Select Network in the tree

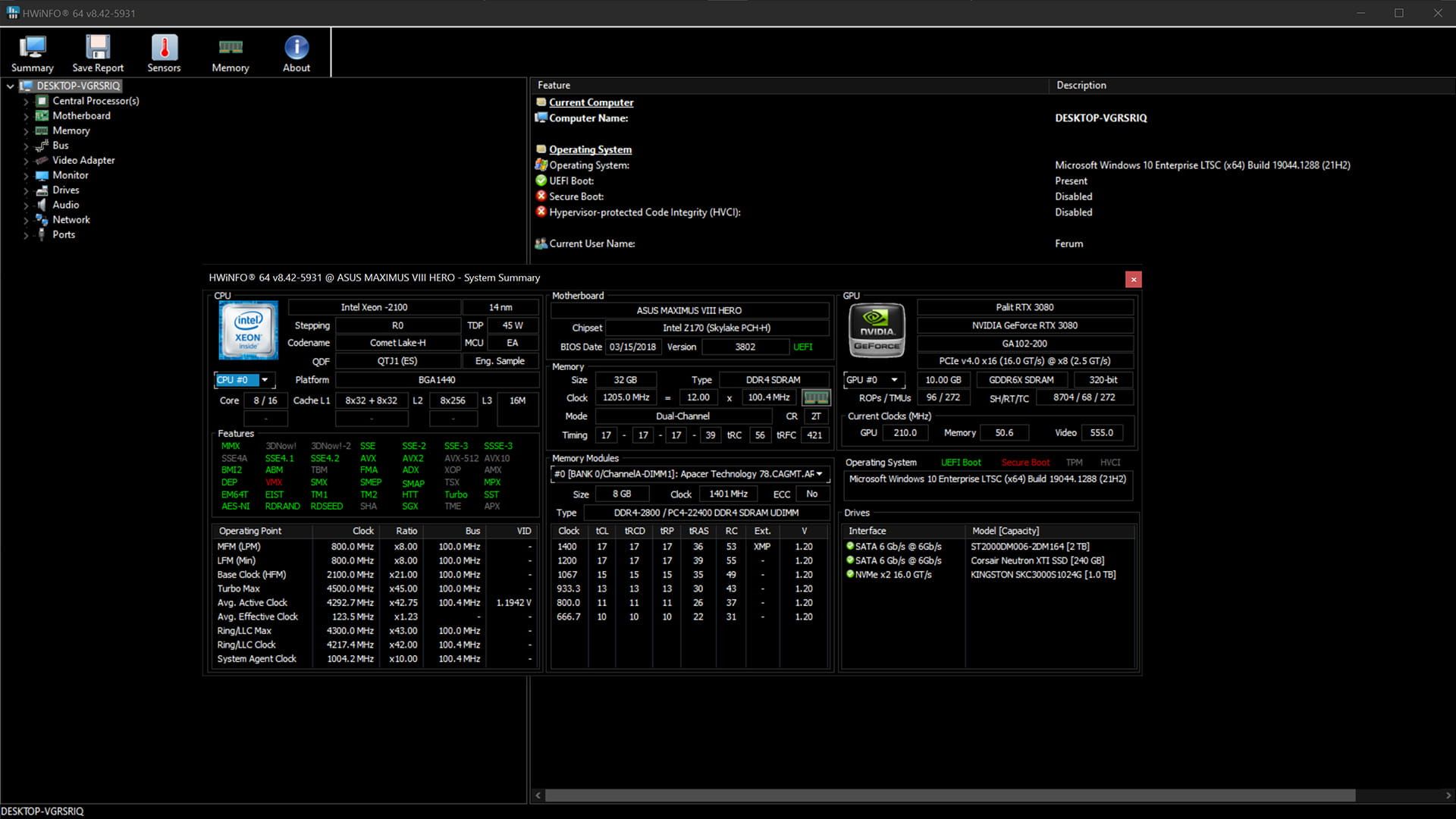pos(71,220)
